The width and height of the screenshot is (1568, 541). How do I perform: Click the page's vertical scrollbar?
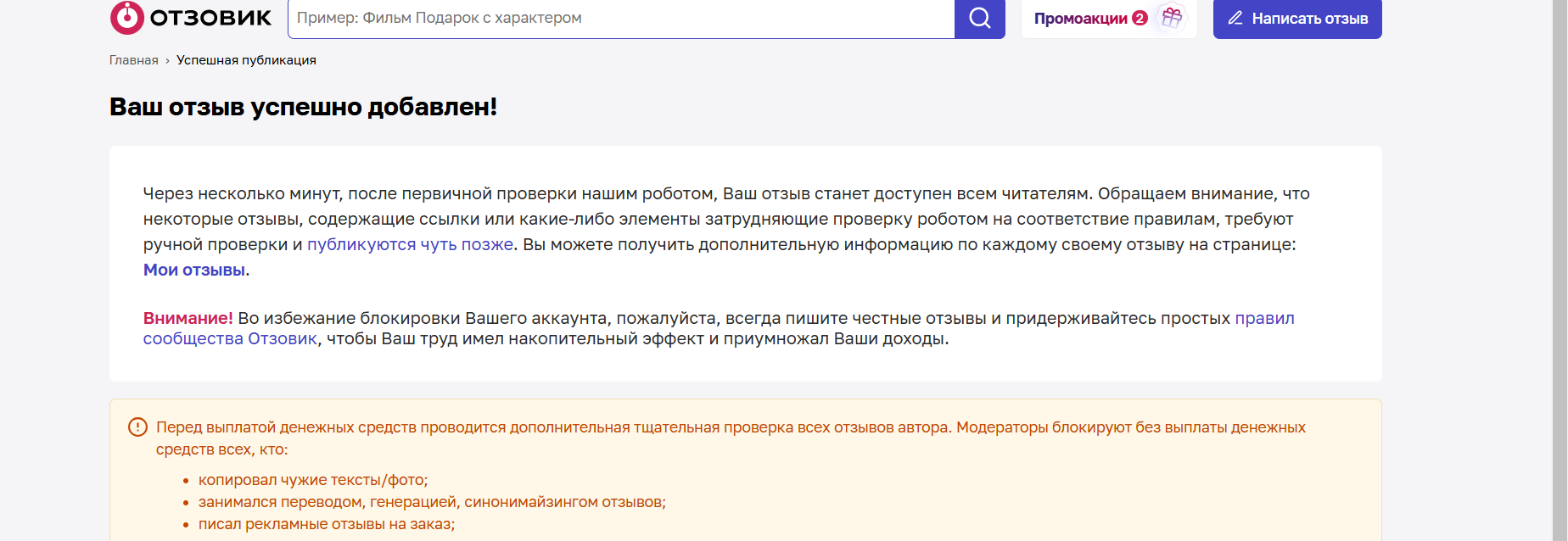1560,270
